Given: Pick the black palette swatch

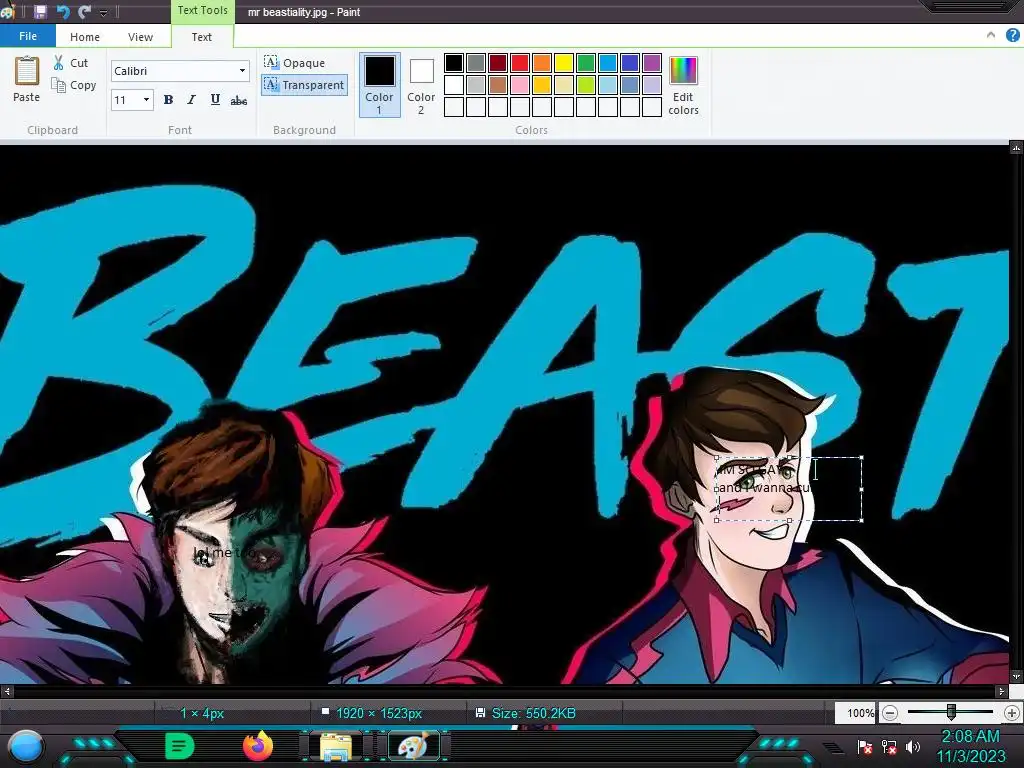Looking at the screenshot, I should 454,63.
